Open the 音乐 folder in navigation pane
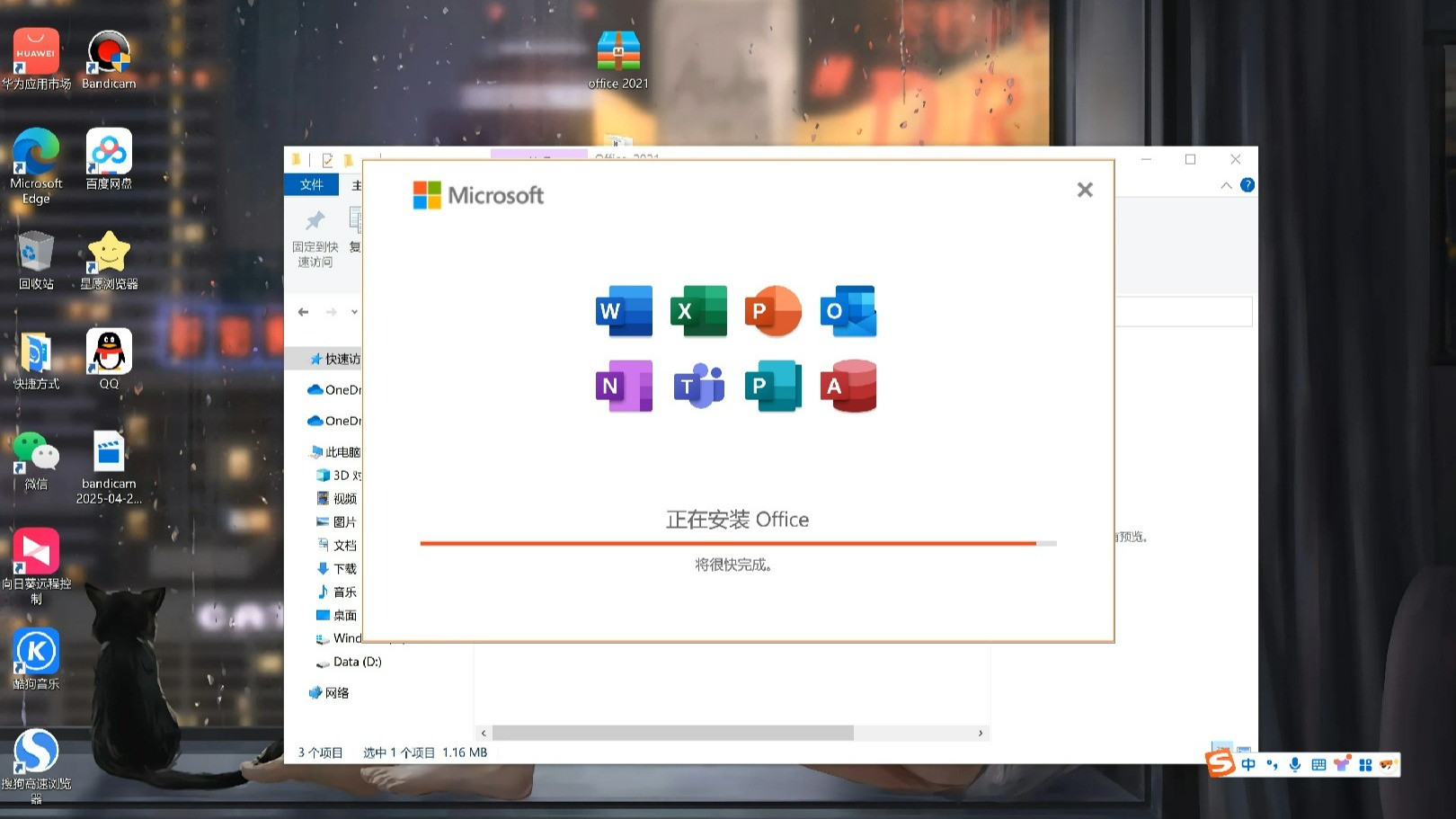This screenshot has width=1456, height=819. [x=336, y=592]
